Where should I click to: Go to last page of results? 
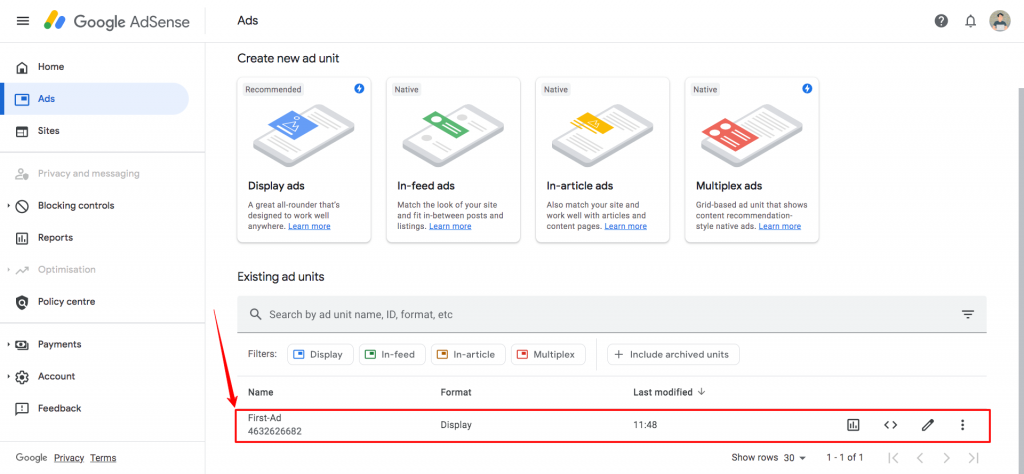coord(974,458)
